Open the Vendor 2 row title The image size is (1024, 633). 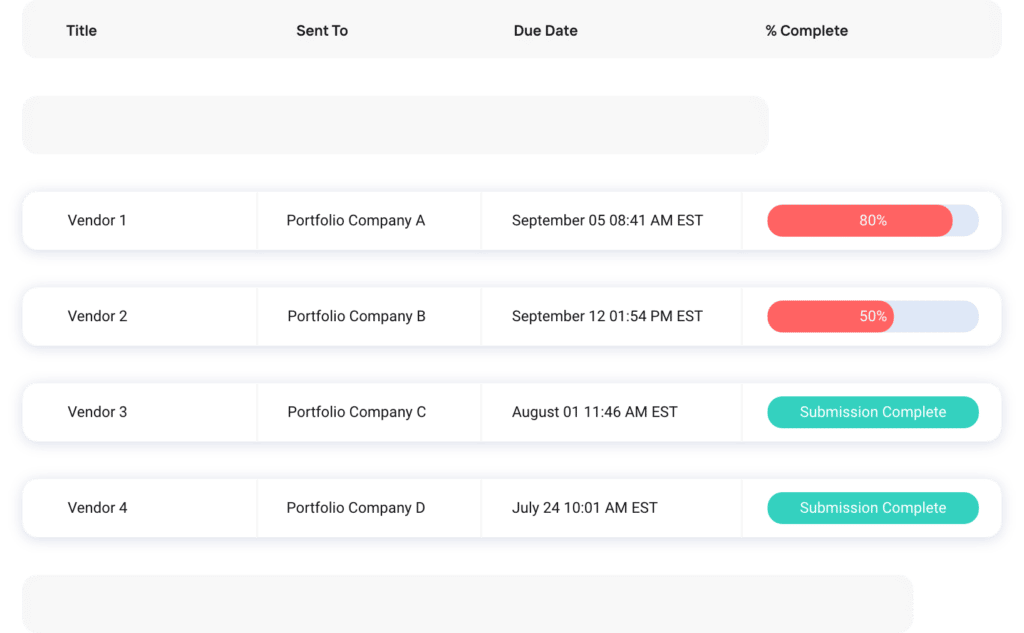[x=97, y=316]
